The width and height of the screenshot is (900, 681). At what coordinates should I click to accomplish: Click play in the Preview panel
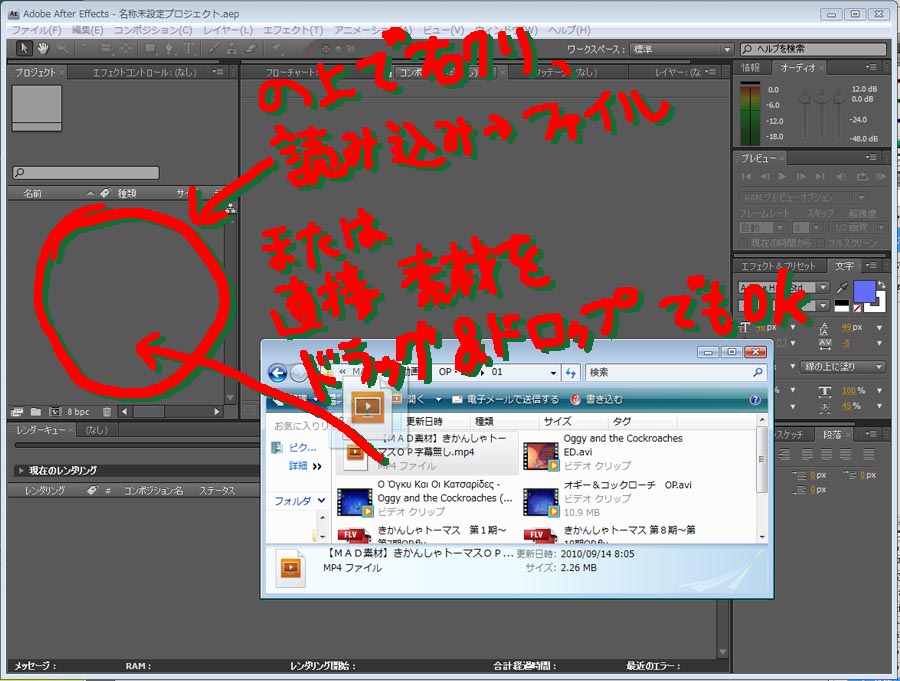[782, 177]
